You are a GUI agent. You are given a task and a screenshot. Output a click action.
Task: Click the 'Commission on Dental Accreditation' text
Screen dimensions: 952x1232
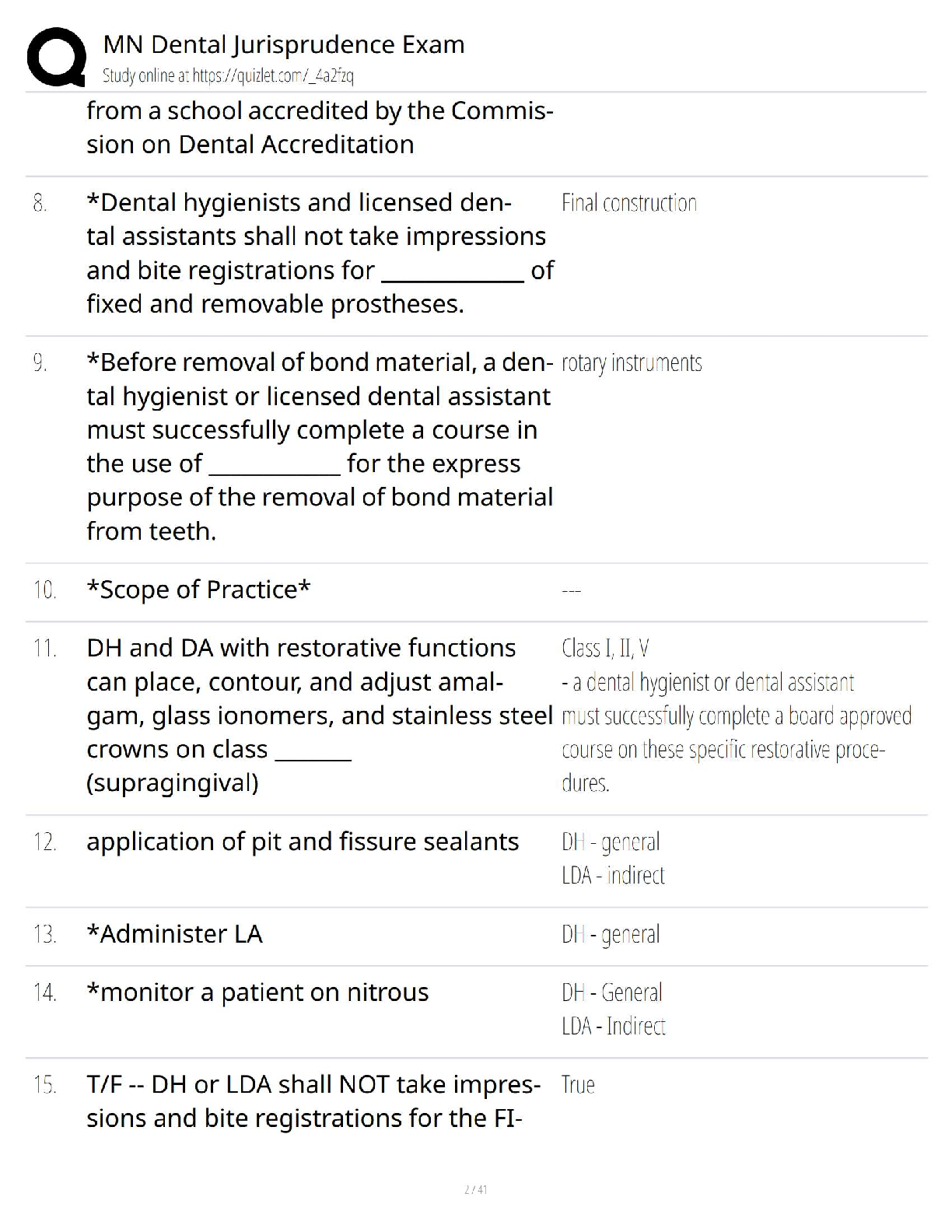[250, 145]
